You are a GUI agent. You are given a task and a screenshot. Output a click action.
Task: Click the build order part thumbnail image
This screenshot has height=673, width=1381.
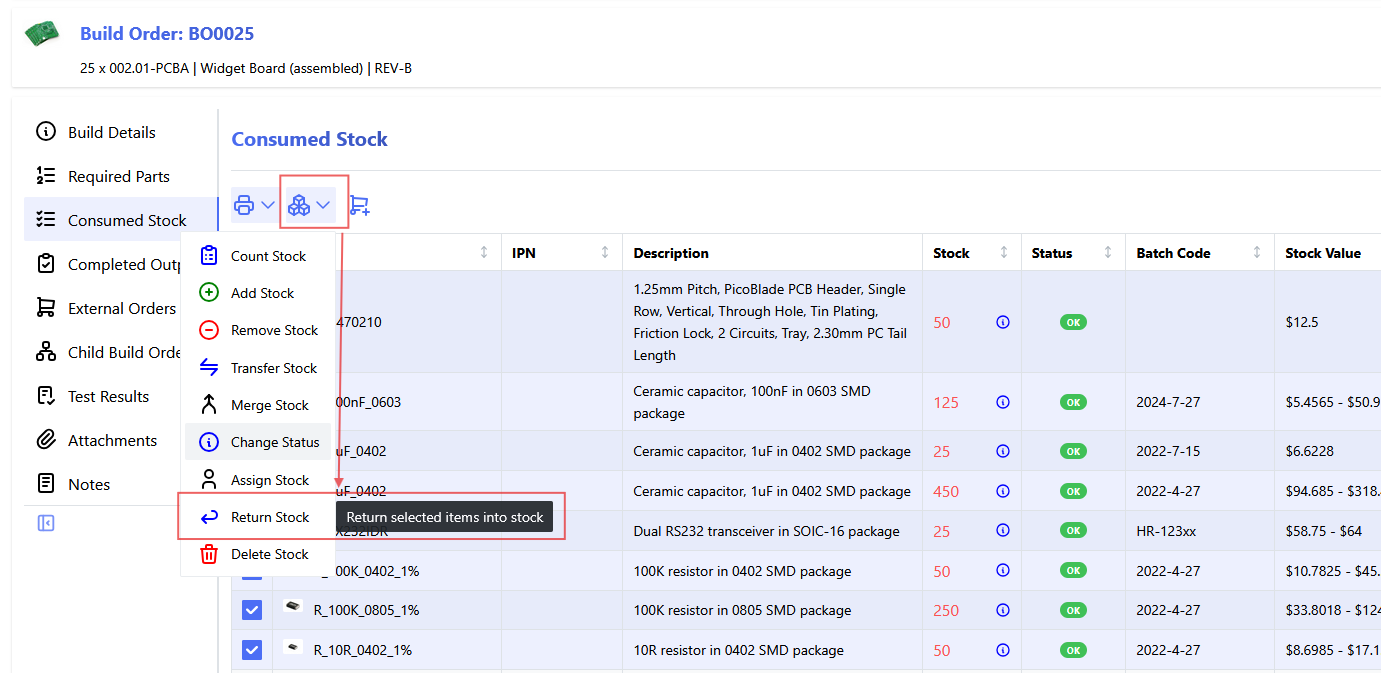pos(42,34)
